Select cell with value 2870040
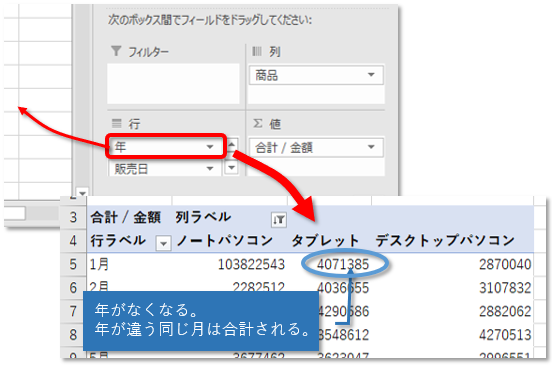 [x=453, y=264]
